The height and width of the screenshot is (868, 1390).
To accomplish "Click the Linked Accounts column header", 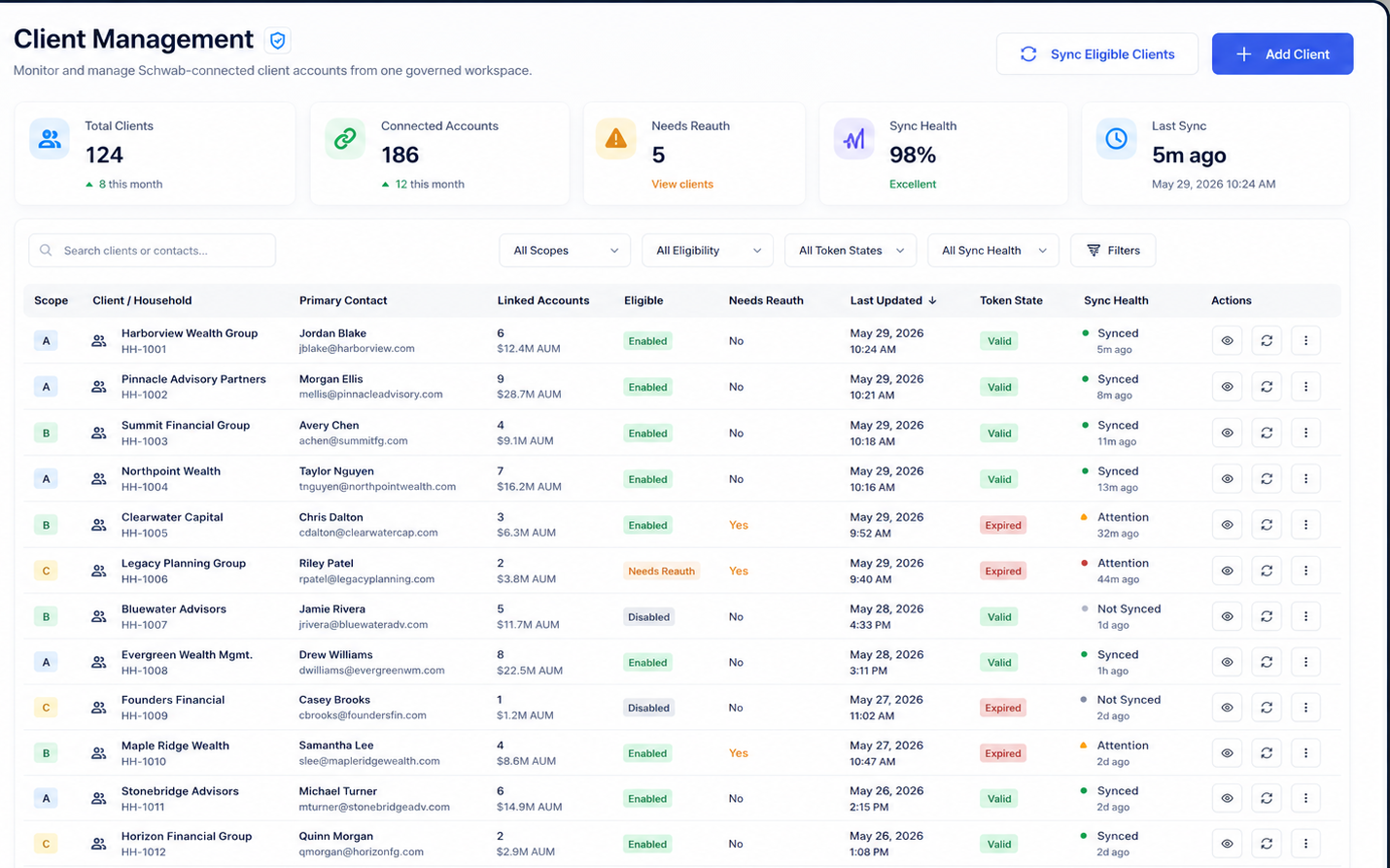I will coord(543,300).
